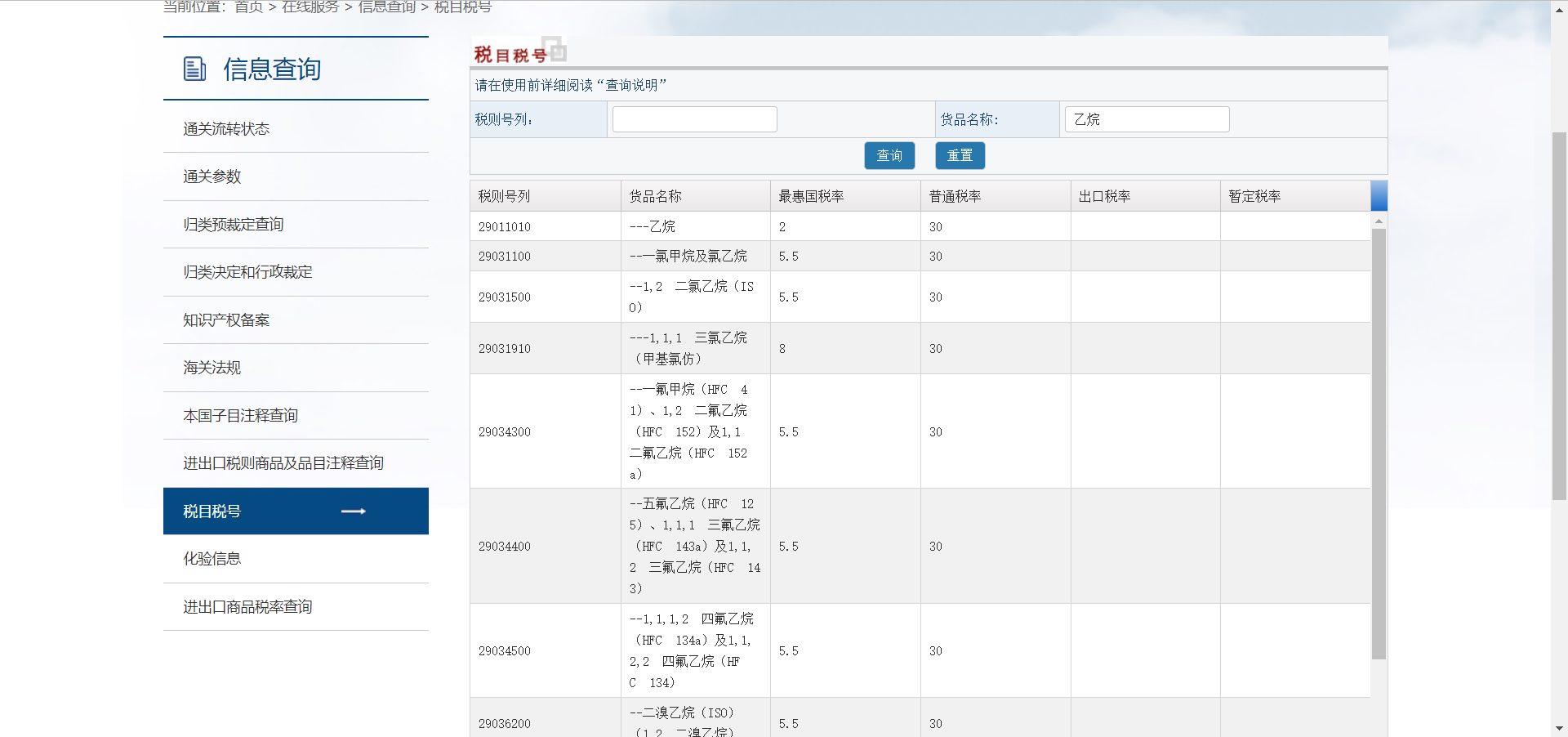Select tariff code 29031910 cell
1568x737 pixels.
pos(546,348)
